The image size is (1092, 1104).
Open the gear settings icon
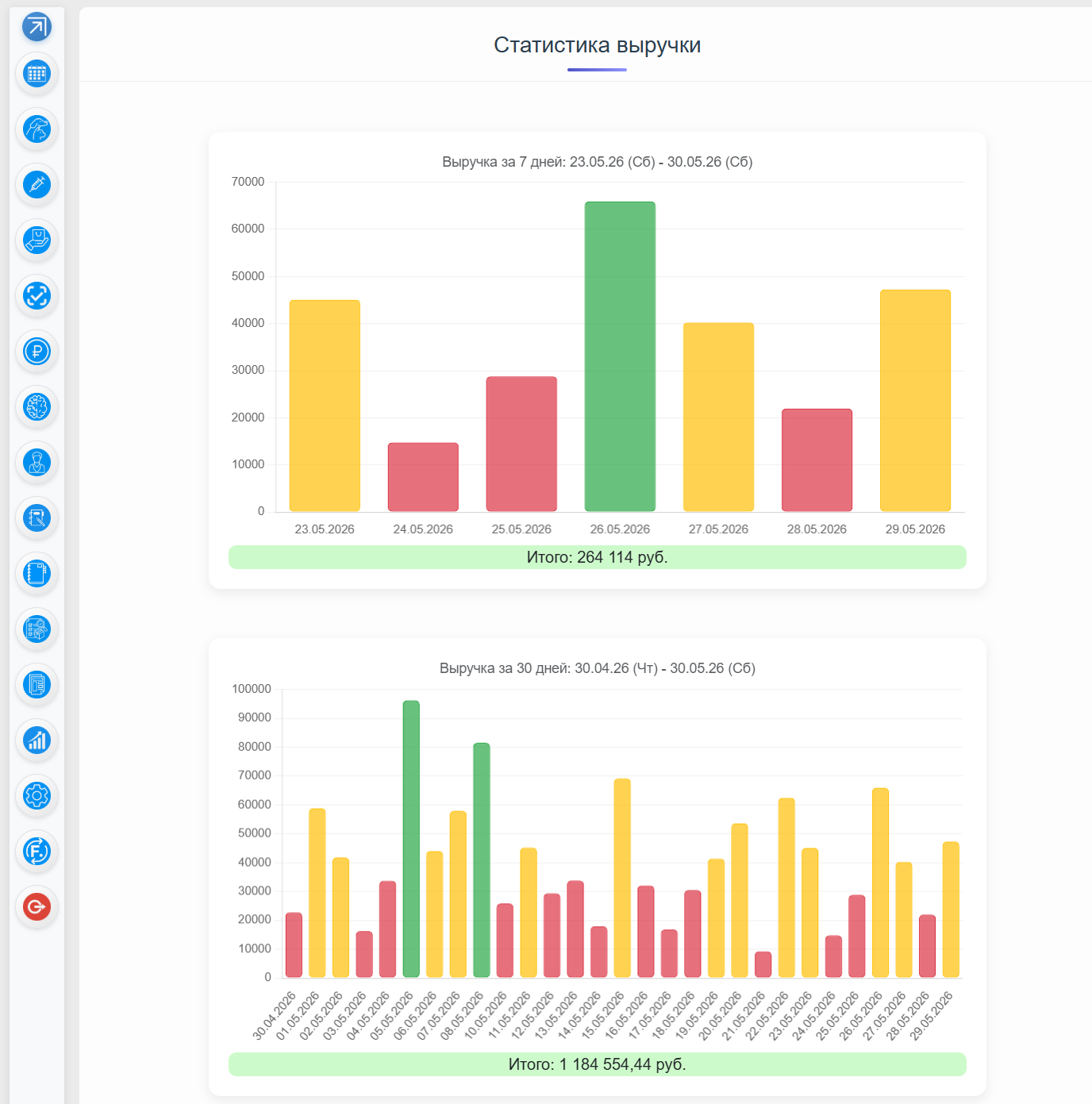tap(37, 795)
